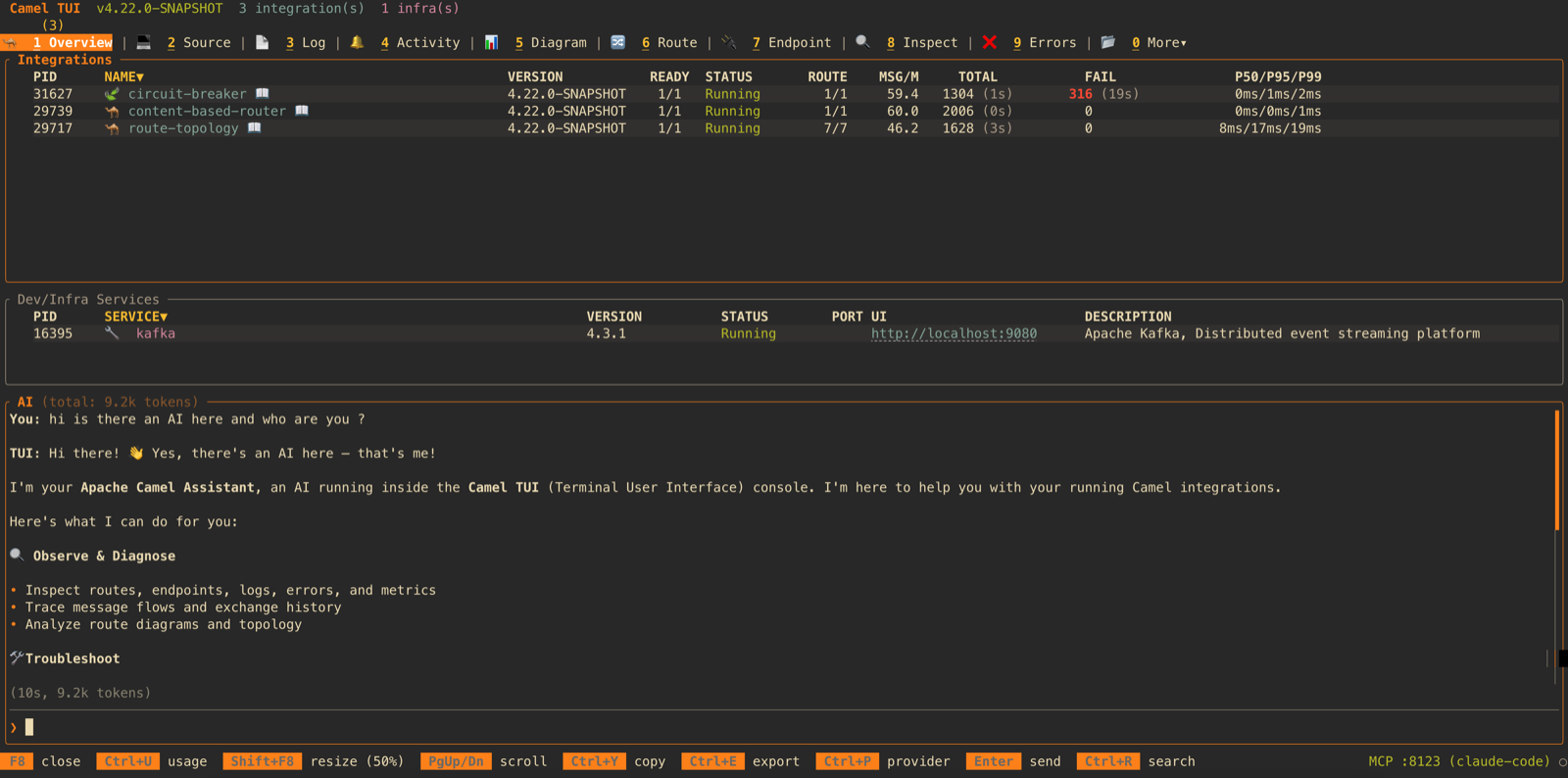This screenshot has height=778, width=1568.
Task: Click the book icon after circuit-breaker
Action: click(x=263, y=94)
